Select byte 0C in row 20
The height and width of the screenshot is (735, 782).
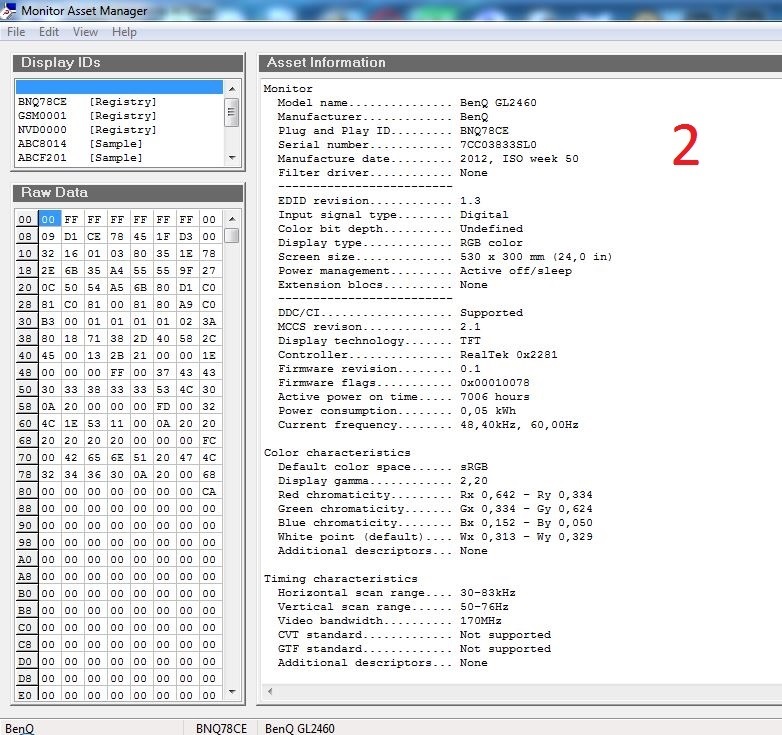coord(48,287)
